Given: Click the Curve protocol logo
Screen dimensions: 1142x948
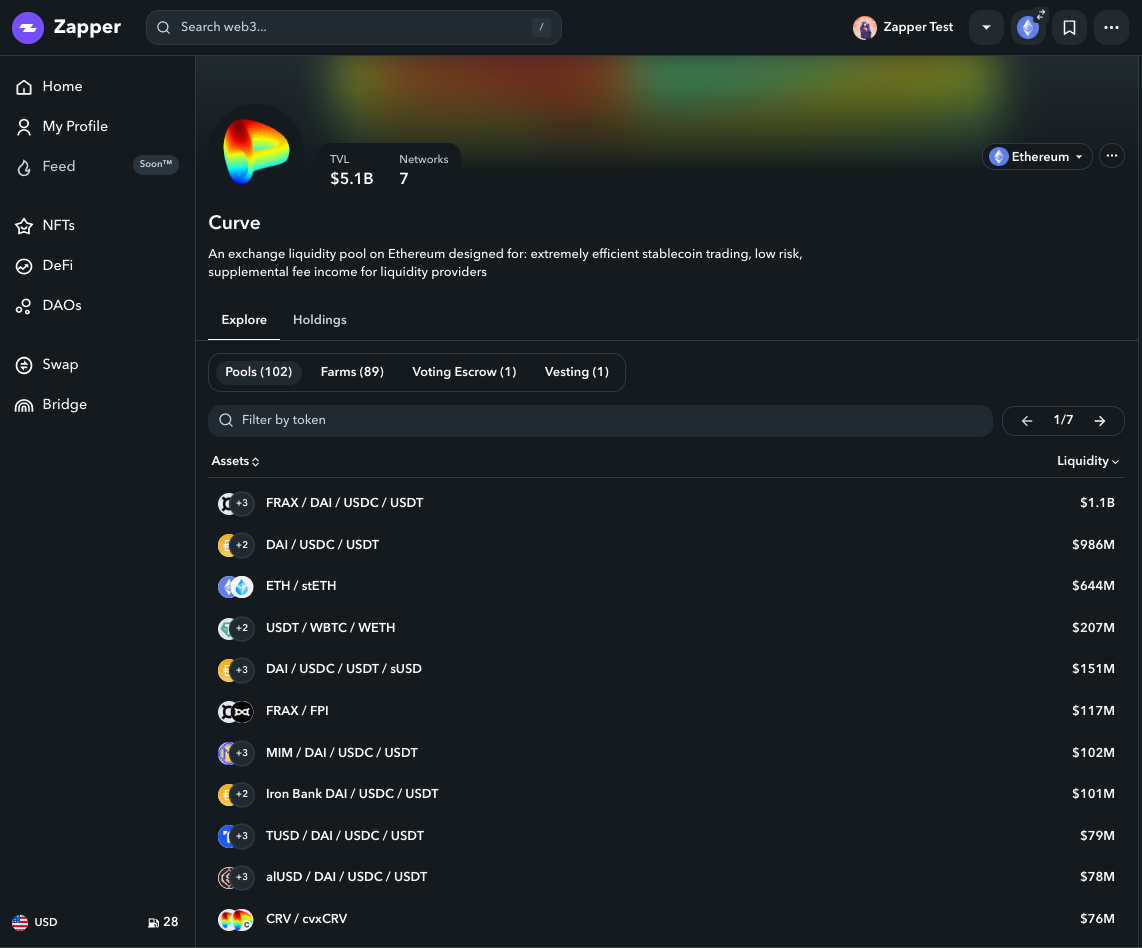Looking at the screenshot, I should (256, 151).
